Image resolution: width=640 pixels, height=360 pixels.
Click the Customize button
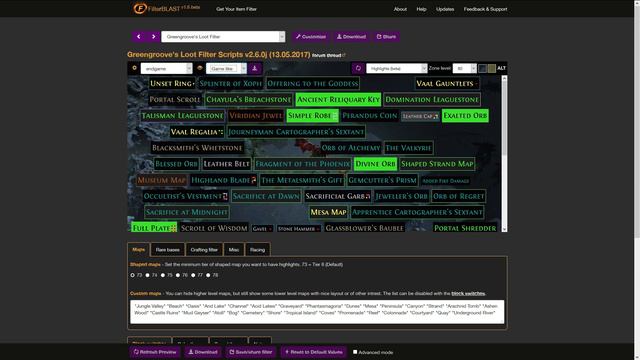(311, 37)
